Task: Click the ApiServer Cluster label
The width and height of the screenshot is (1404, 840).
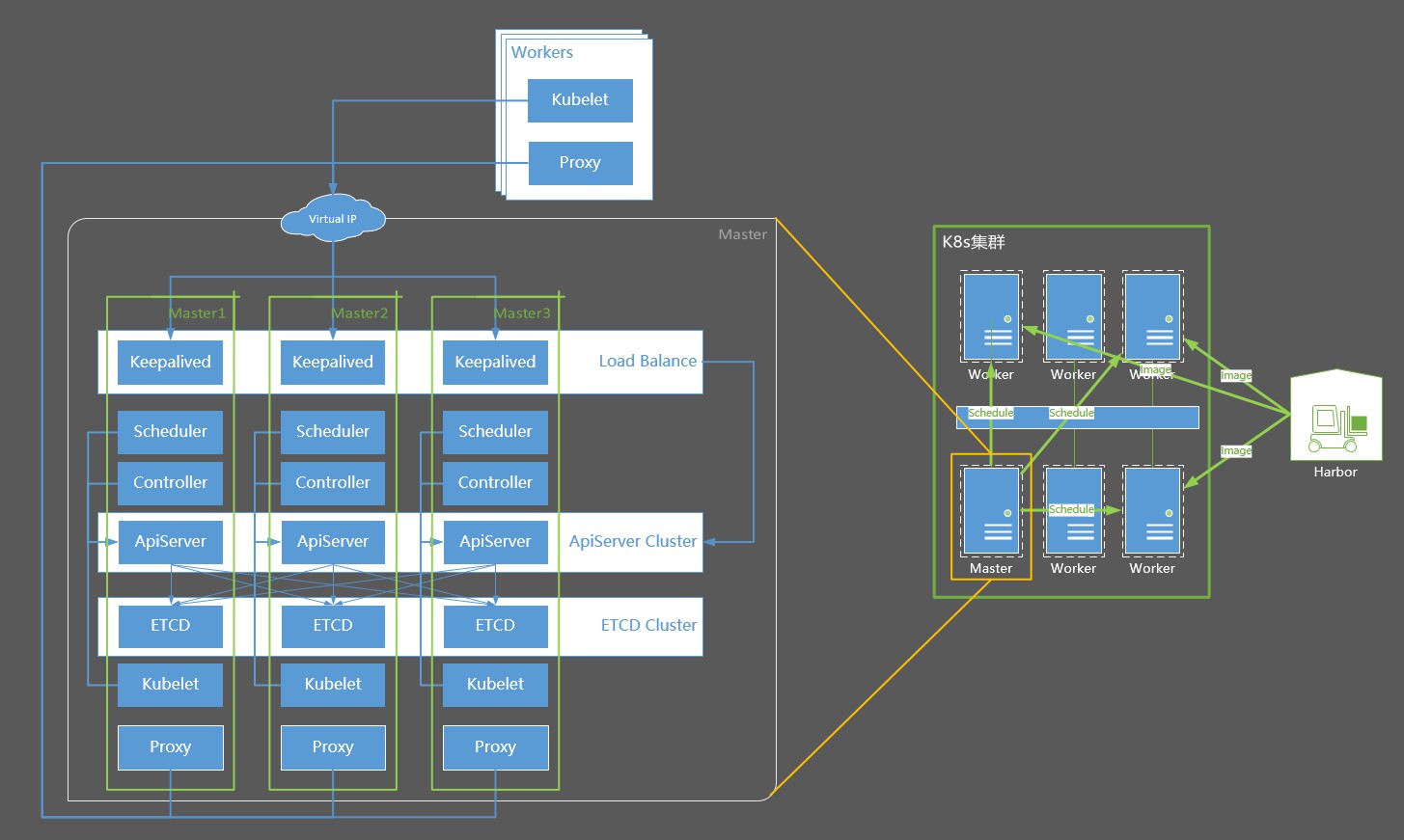Action: click(633, 541)
